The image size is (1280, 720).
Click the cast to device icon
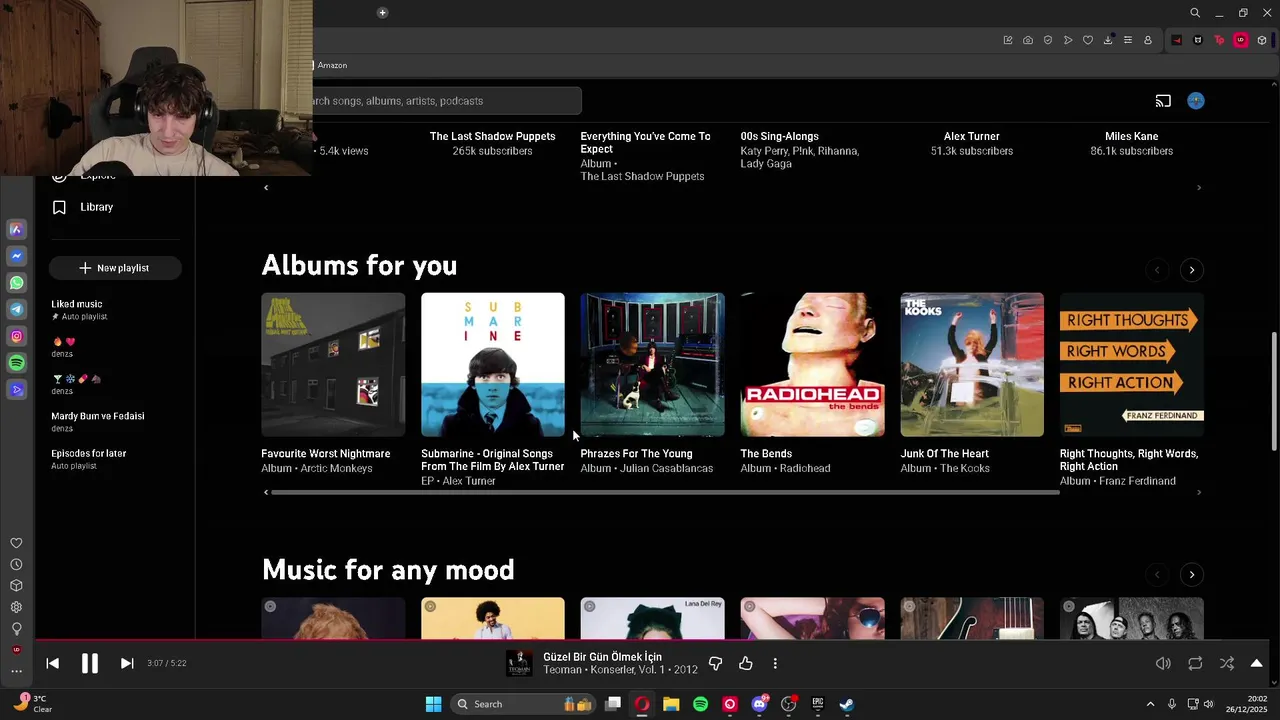point(1163,101)
